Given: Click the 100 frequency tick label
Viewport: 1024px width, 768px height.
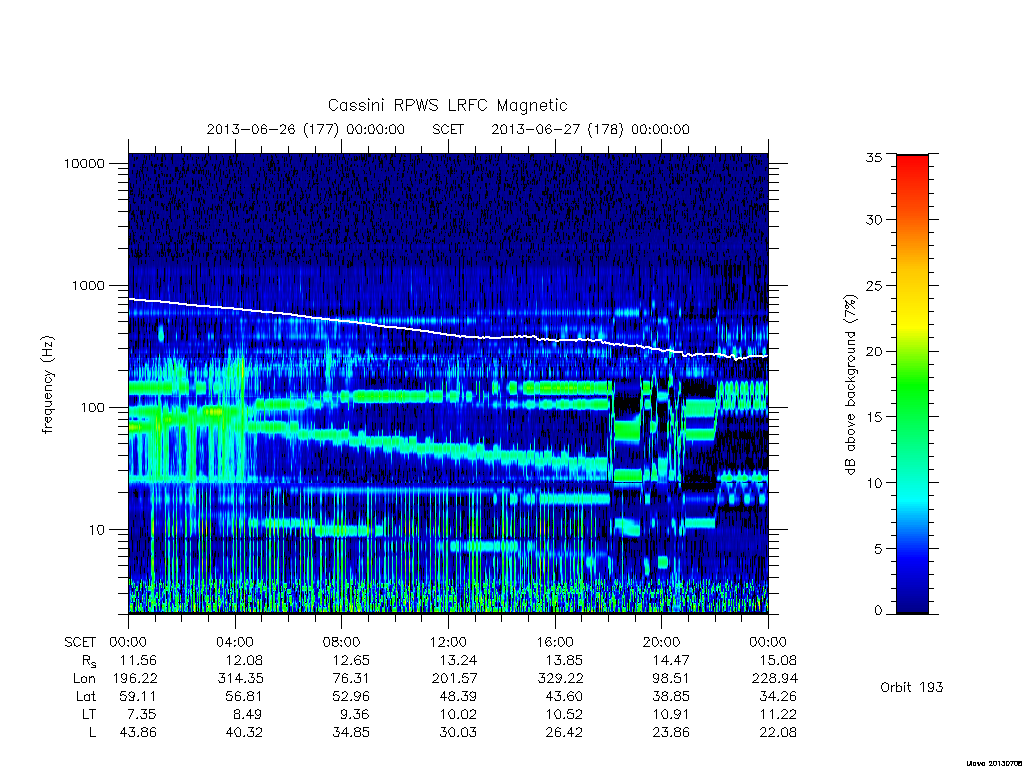Looking at the screenshot, I should (92, 408).
